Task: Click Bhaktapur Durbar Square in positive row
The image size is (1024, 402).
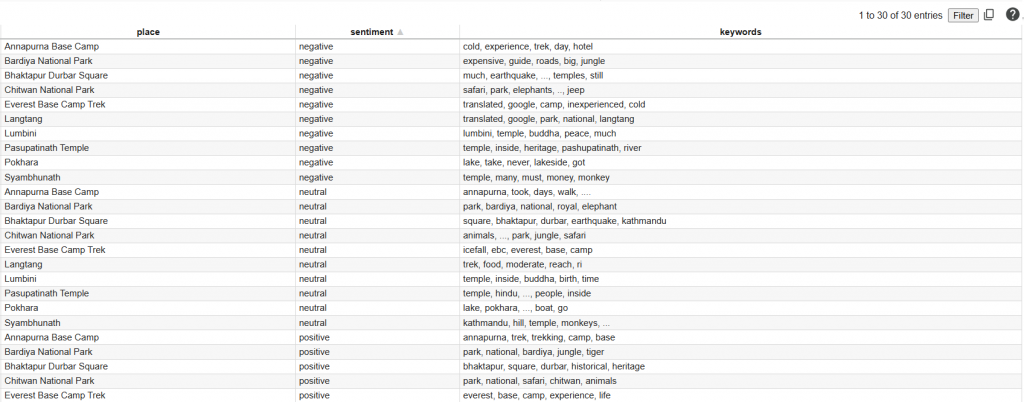Action: (56, 366)
